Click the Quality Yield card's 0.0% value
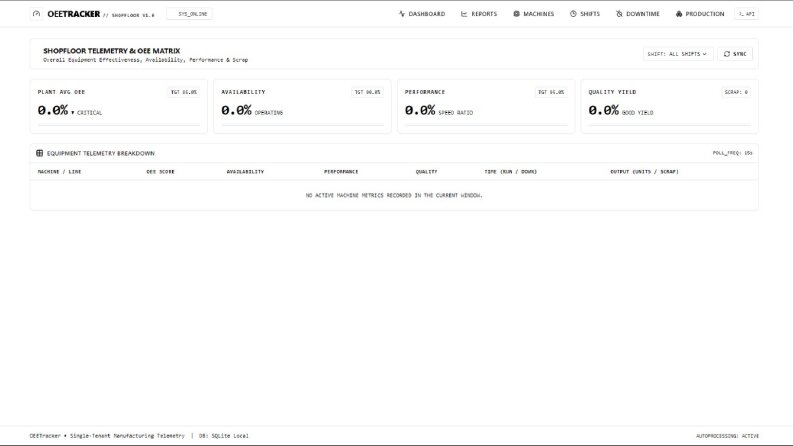 pos(603,110)
